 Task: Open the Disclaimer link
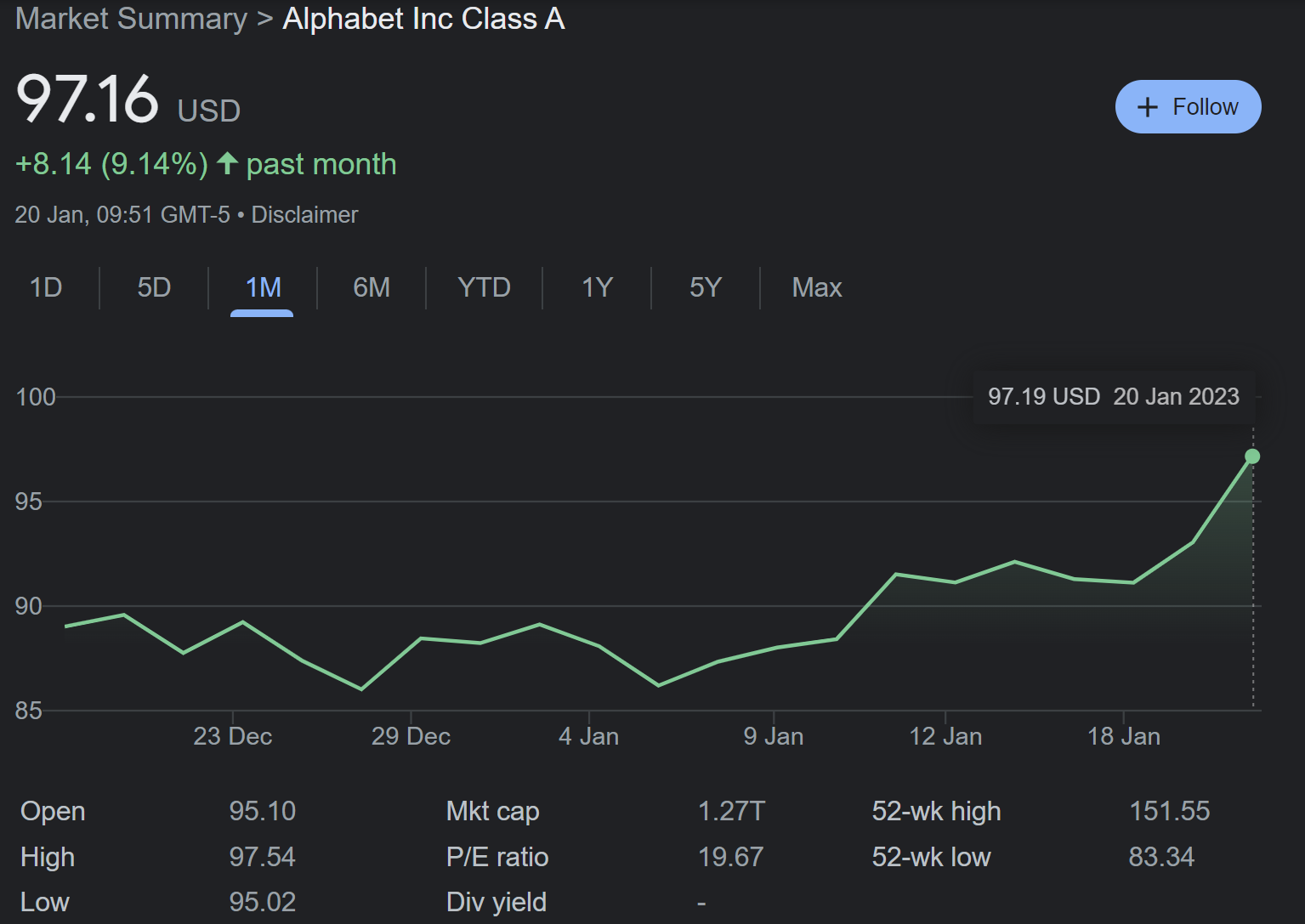304,215
